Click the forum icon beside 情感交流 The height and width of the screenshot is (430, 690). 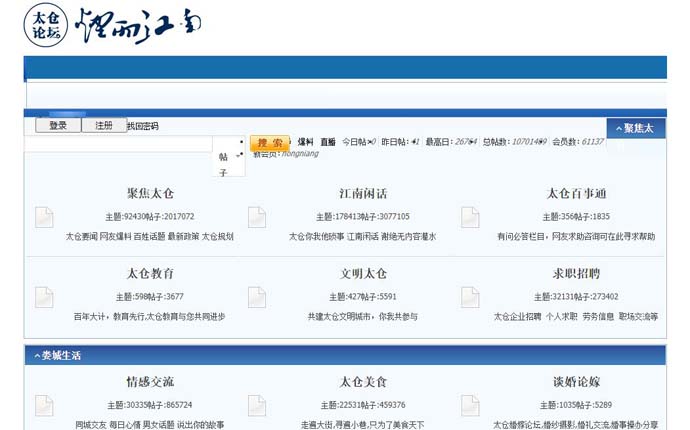(44, 405)
